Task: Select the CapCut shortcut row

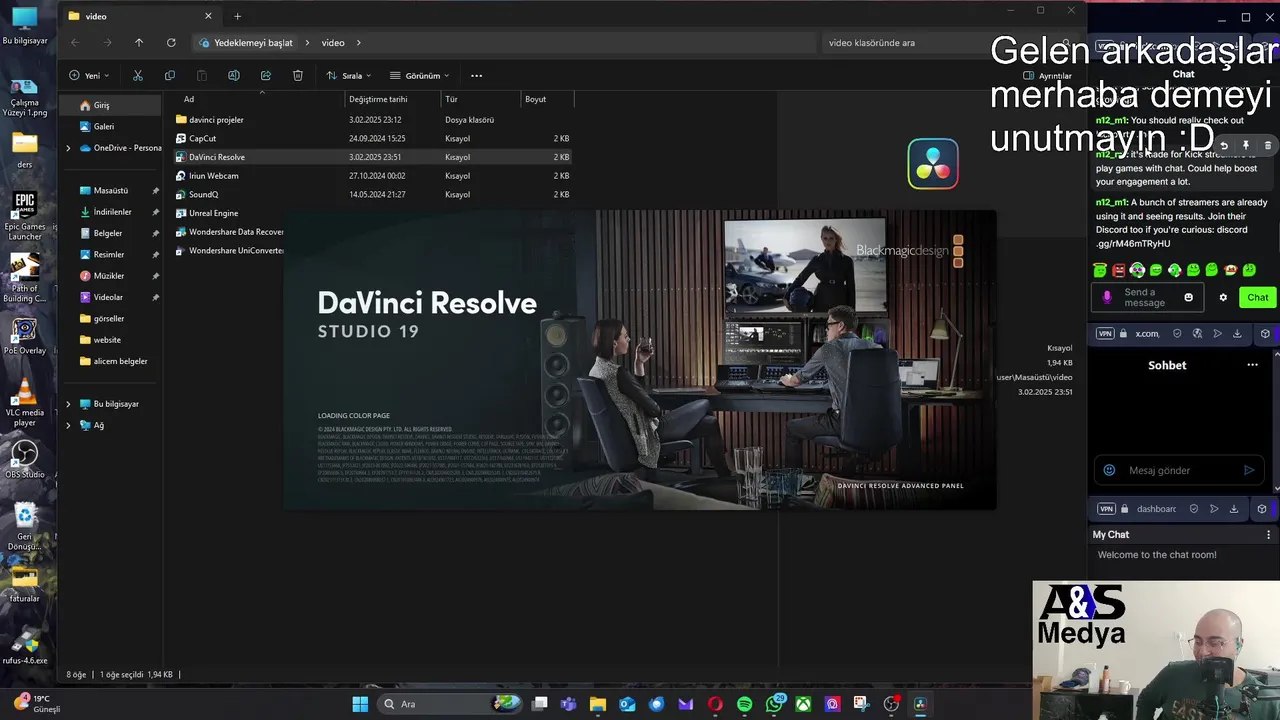Action: pyautogui.click(x=373, y=138)
